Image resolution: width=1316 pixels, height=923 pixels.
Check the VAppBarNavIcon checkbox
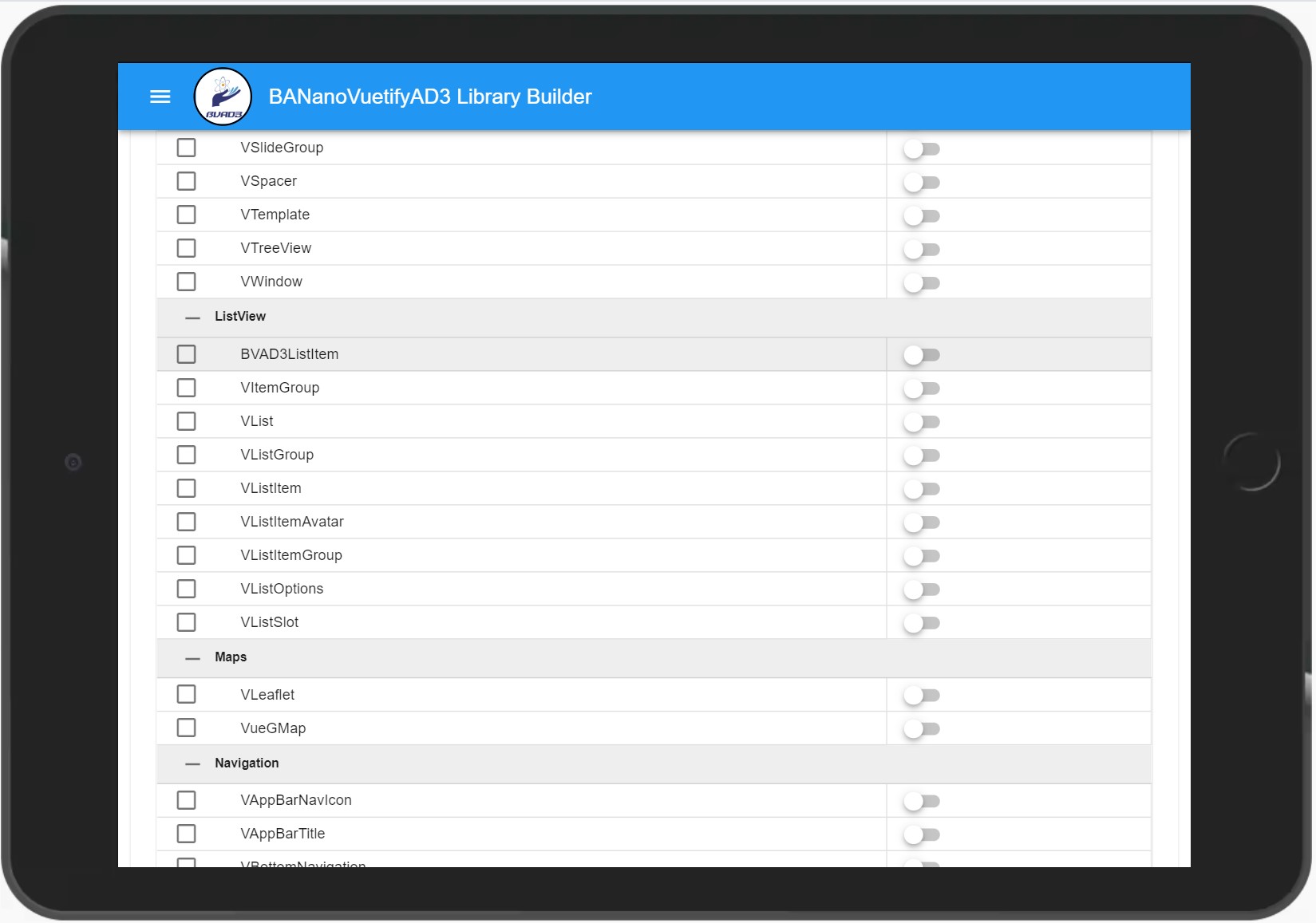tap(187, 799)
